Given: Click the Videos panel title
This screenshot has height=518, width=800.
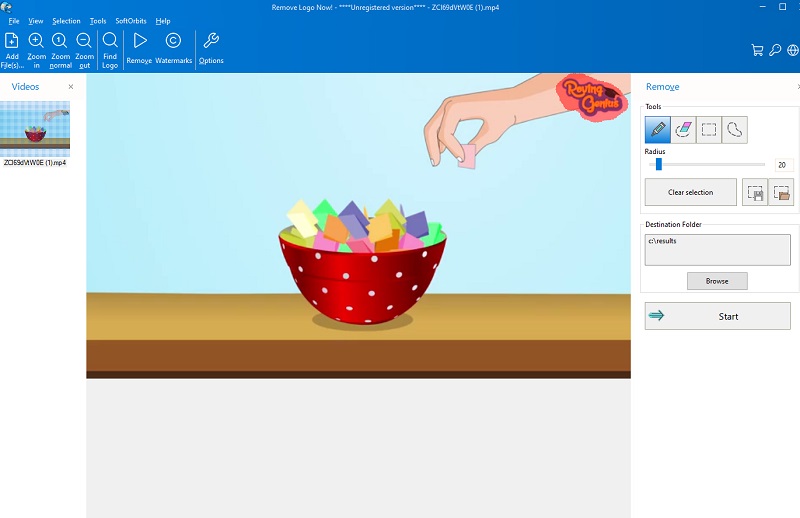Looking at the screenshot, I should (x=26, y=87).
